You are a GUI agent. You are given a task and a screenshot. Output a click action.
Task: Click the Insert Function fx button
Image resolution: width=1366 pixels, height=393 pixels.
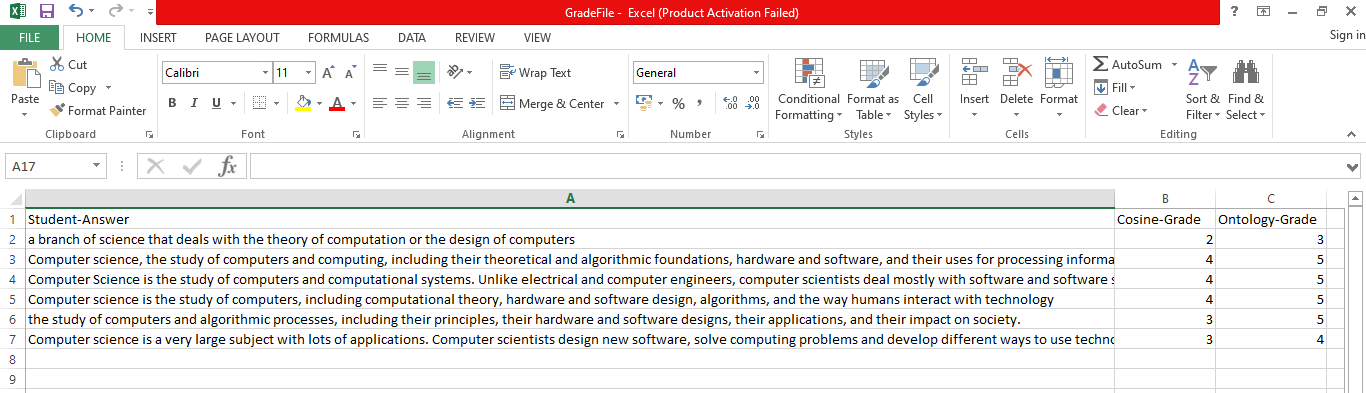click(x=227, y=166)
